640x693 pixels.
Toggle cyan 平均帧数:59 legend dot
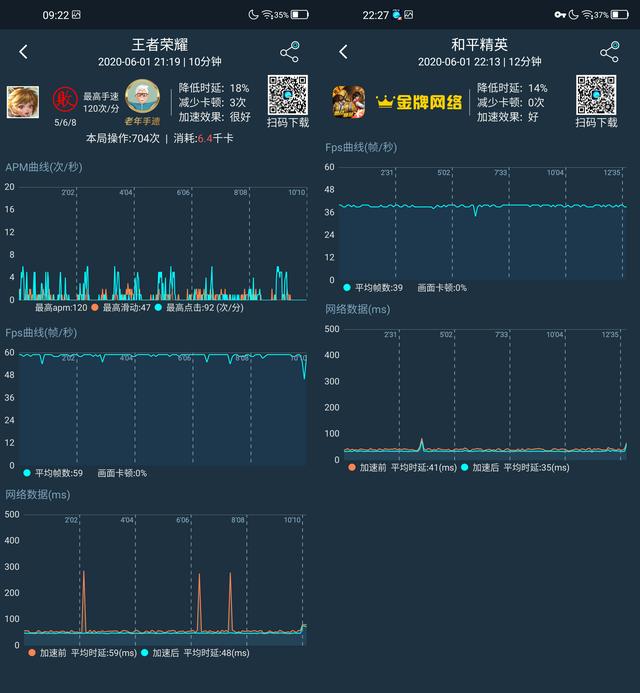[27, 473]
